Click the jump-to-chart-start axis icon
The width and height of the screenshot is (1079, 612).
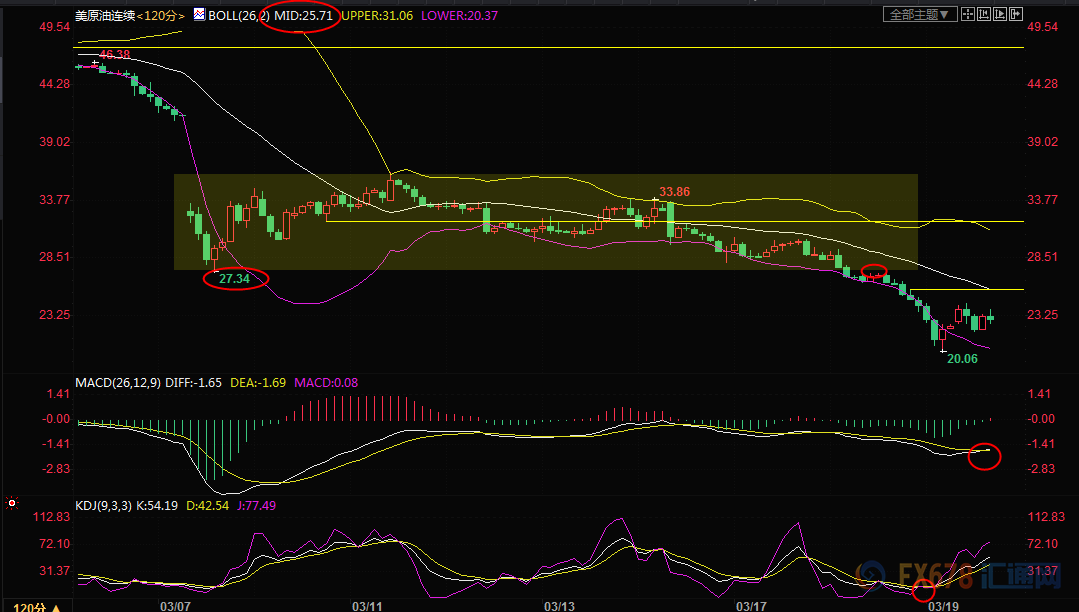984,14
